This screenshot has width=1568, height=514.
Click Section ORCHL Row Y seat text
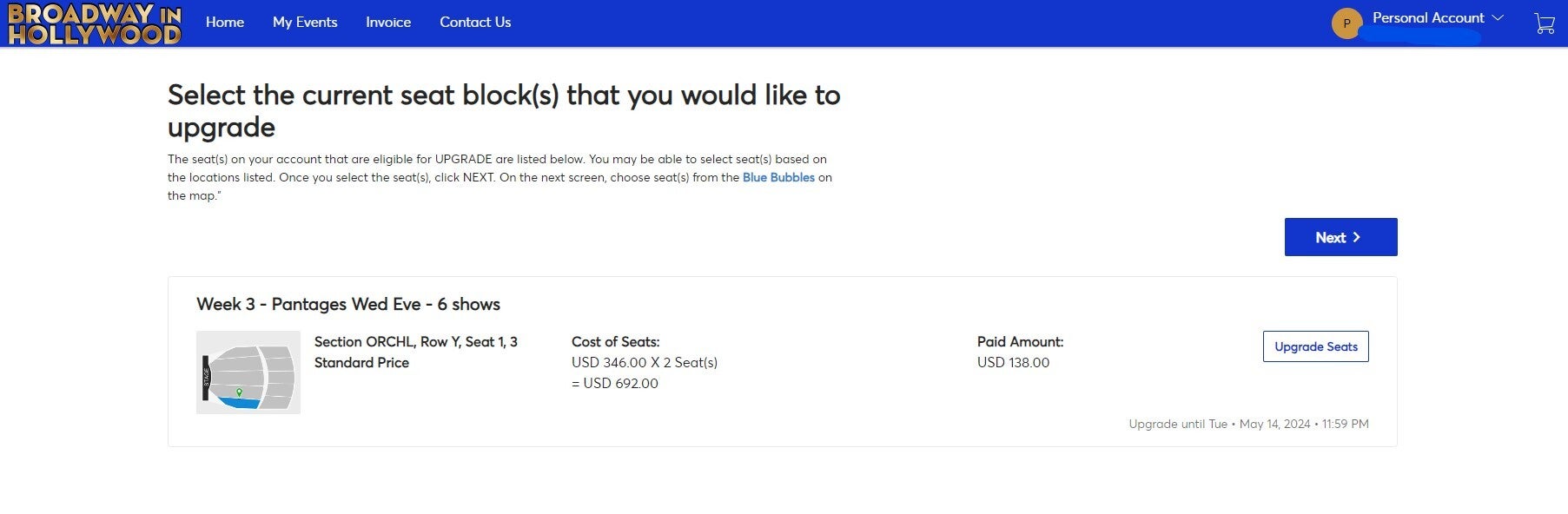click(416, 342)
